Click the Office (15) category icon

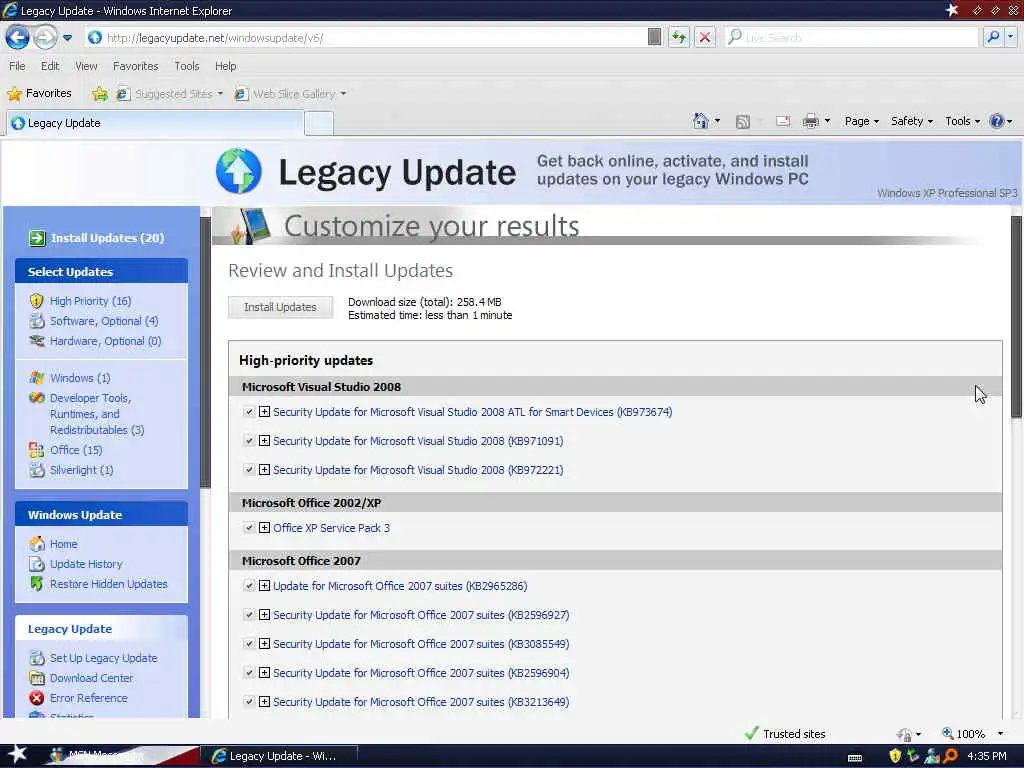point(37,450)
